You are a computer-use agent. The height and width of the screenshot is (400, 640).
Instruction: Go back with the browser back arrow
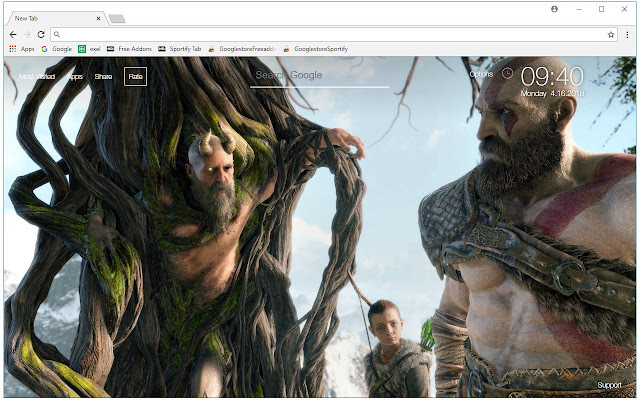pos(13,35)
